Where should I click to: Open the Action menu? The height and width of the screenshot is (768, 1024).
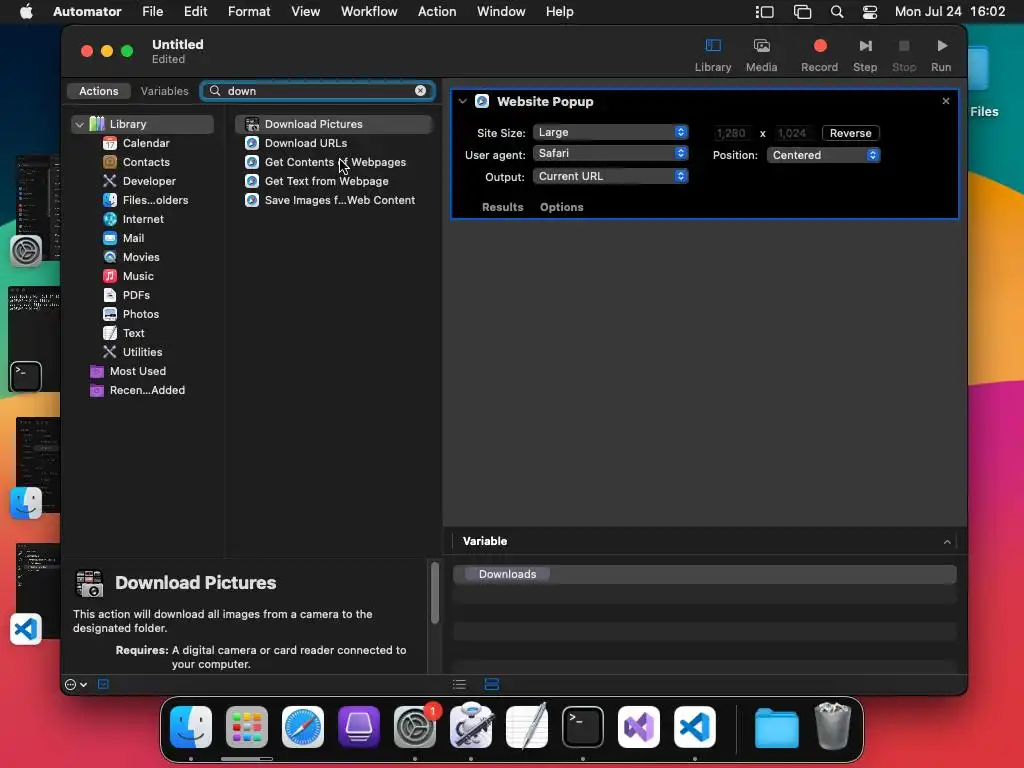click(437, 12)
